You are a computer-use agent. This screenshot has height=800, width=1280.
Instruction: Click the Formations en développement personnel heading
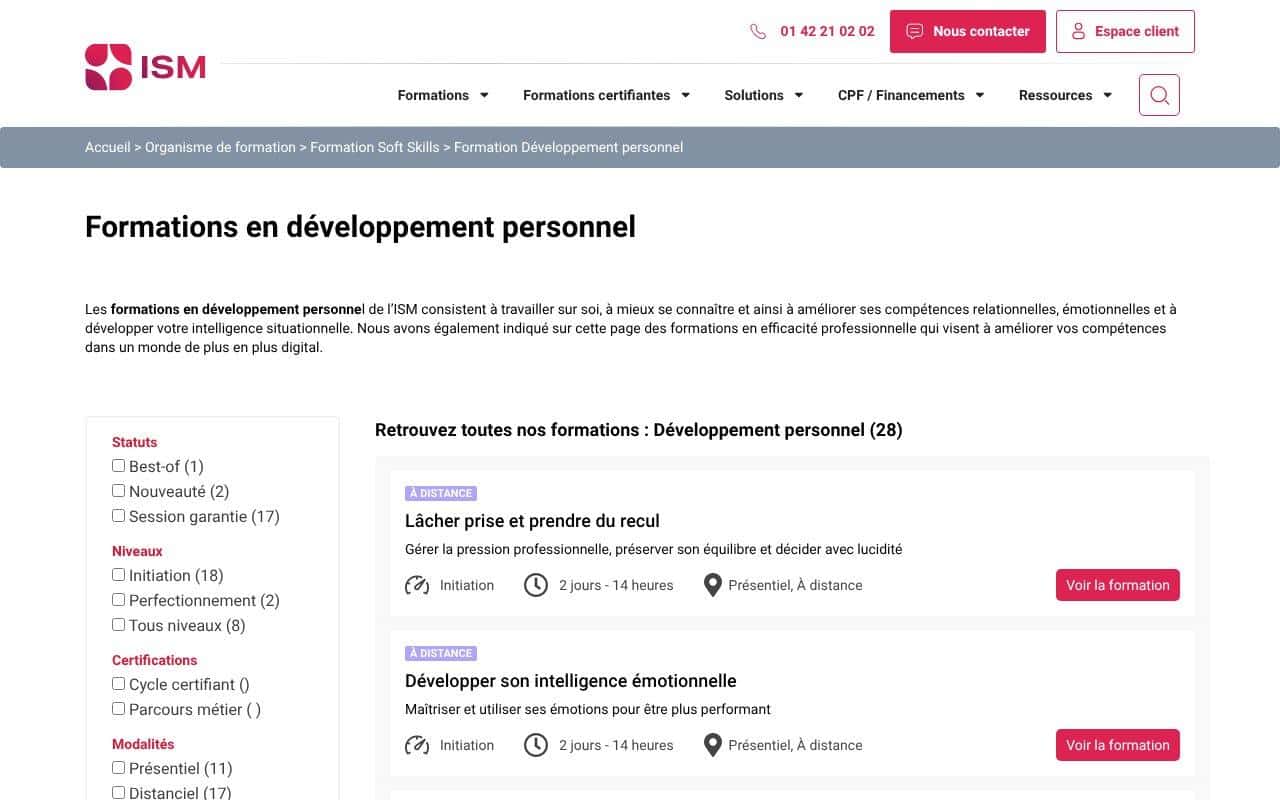(x=360, y=227)
